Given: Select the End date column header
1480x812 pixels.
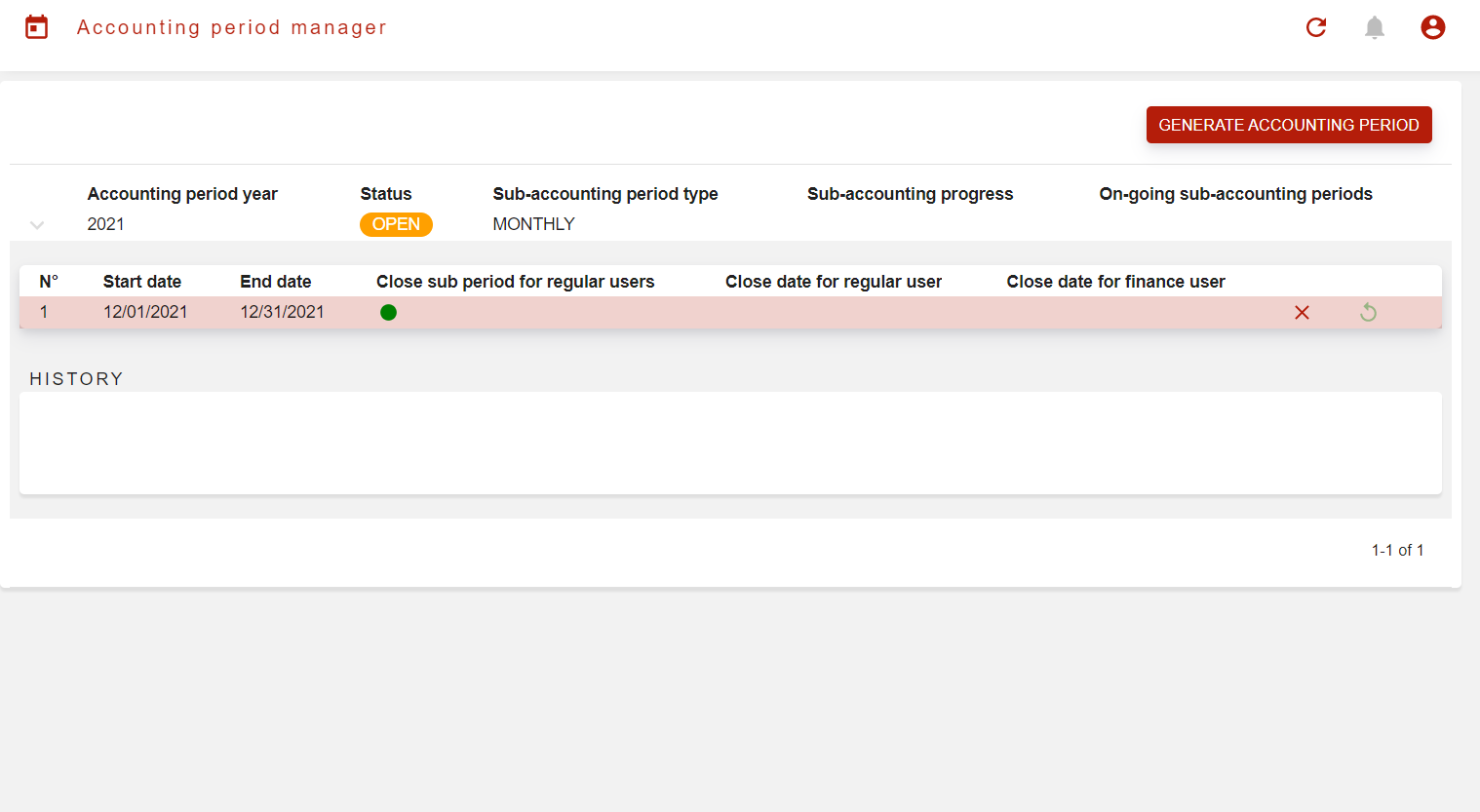Looking at the screenshot, I should click(276, 282).
